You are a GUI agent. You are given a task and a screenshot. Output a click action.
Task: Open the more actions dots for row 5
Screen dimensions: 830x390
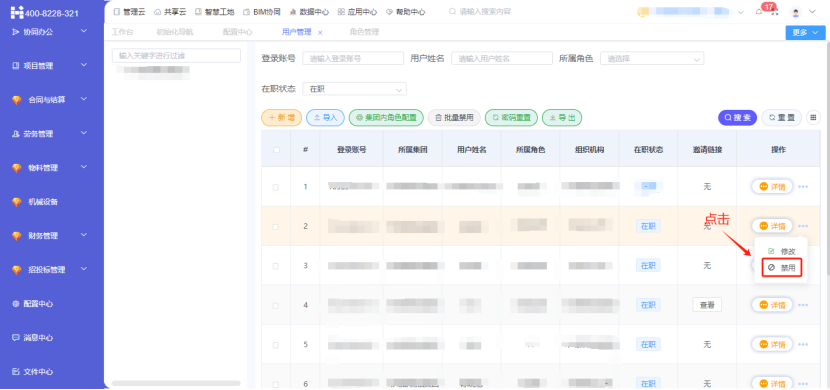pos(803,344)
